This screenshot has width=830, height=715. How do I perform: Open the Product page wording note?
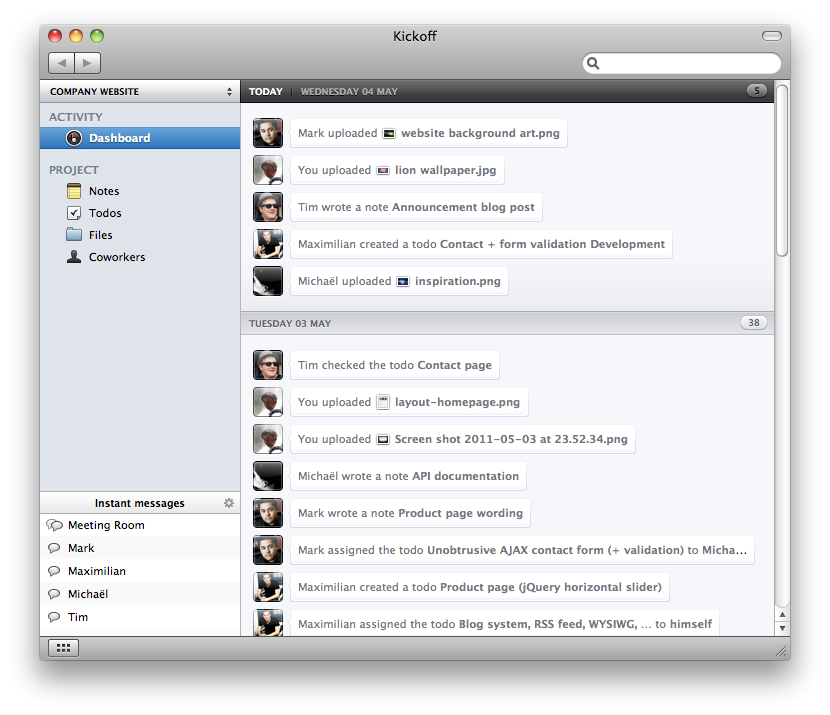[x=410, y=513]
